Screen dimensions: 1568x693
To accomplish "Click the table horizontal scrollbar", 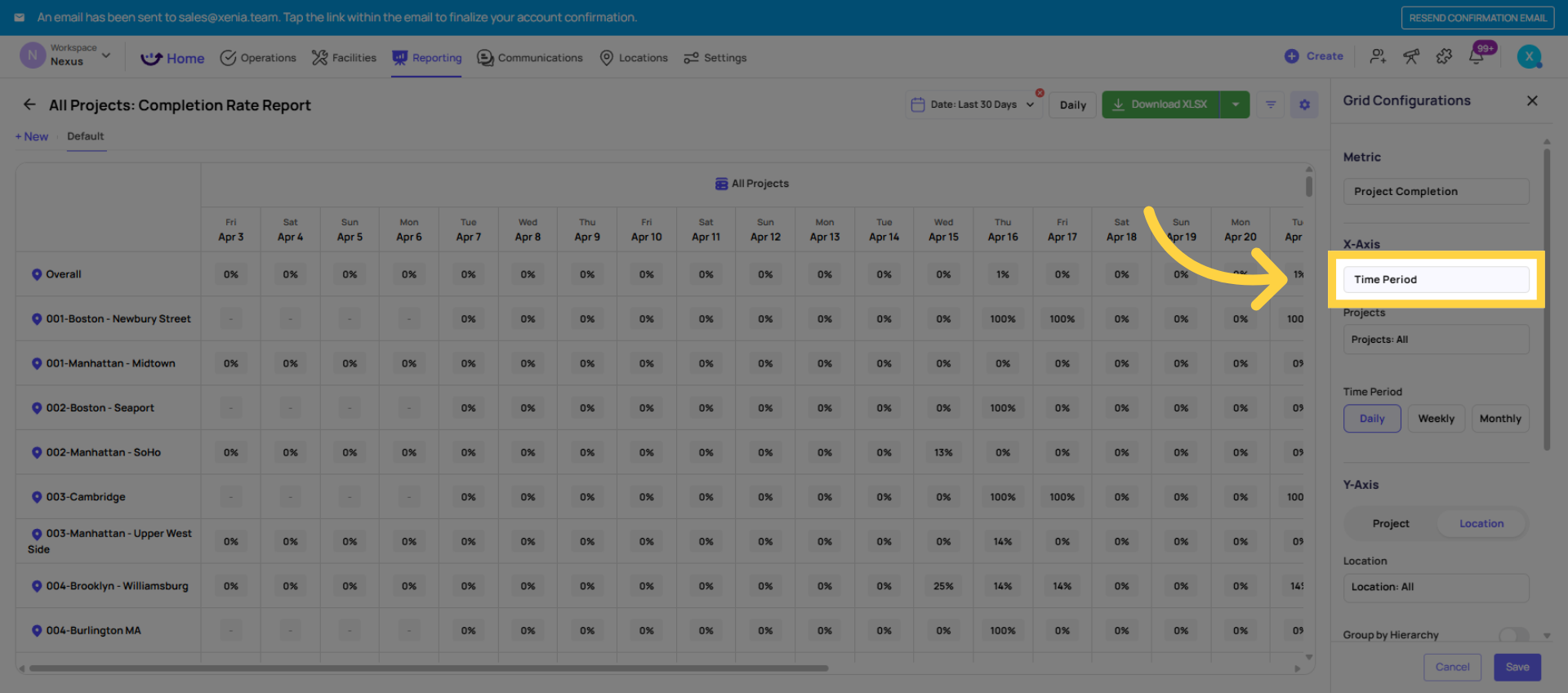I will [x=429, y=669].
